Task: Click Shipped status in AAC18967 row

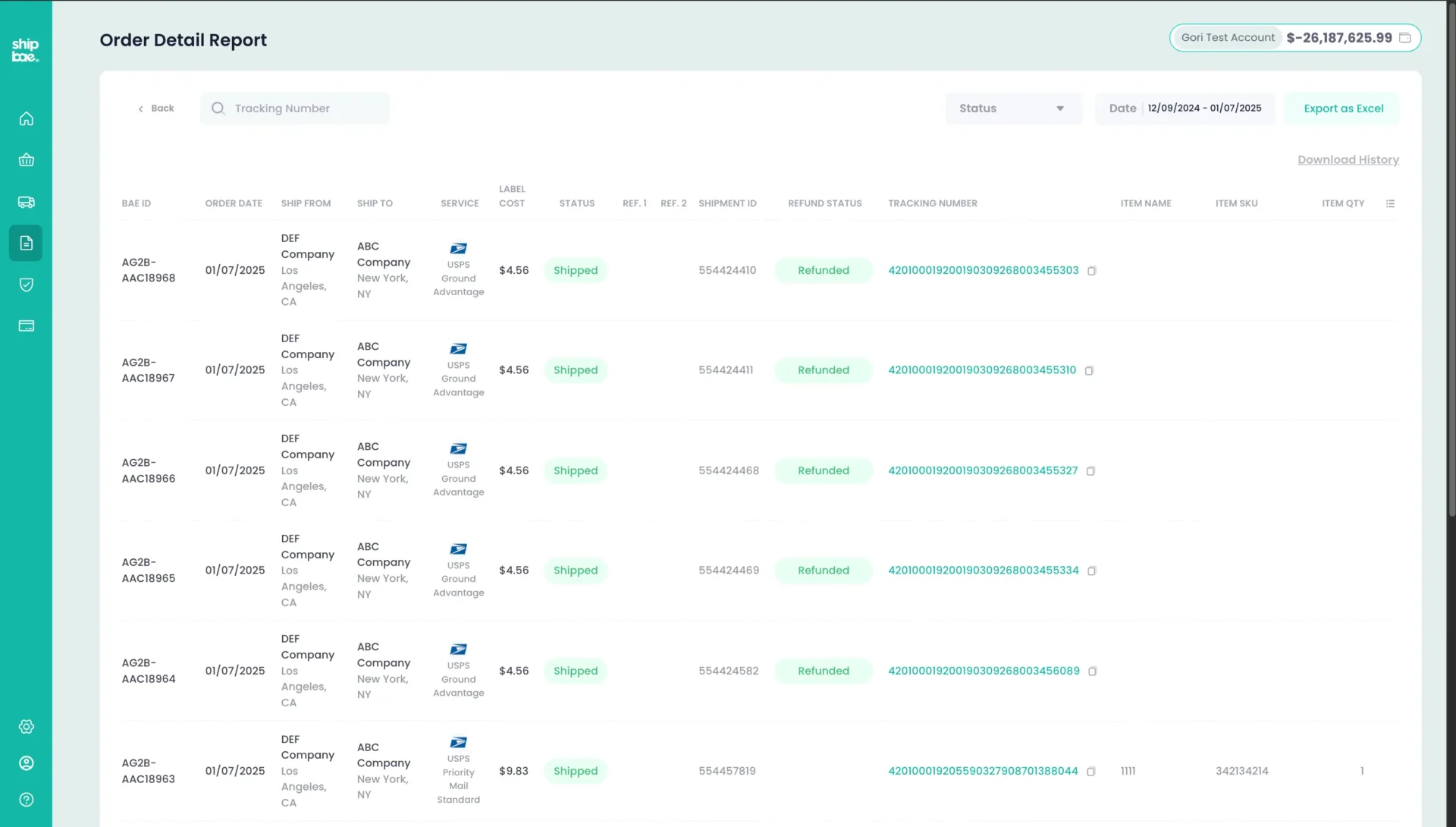Action: pyautogui.click(x=576, y=370)
